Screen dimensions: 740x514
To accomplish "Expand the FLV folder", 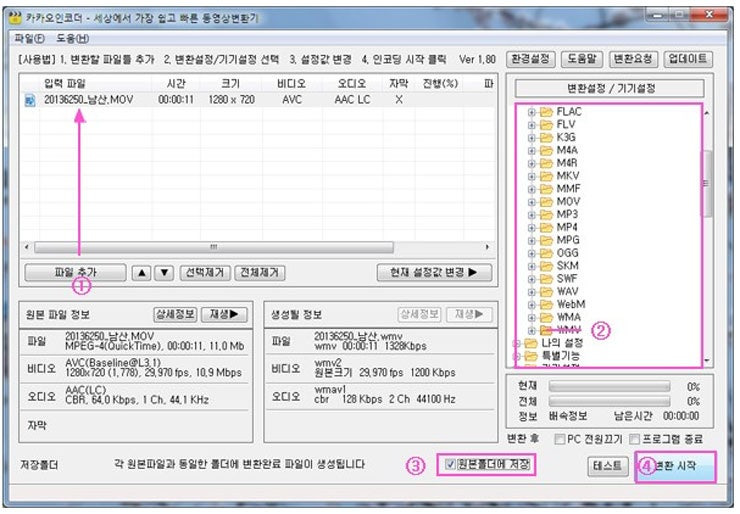I will point(531,125).
